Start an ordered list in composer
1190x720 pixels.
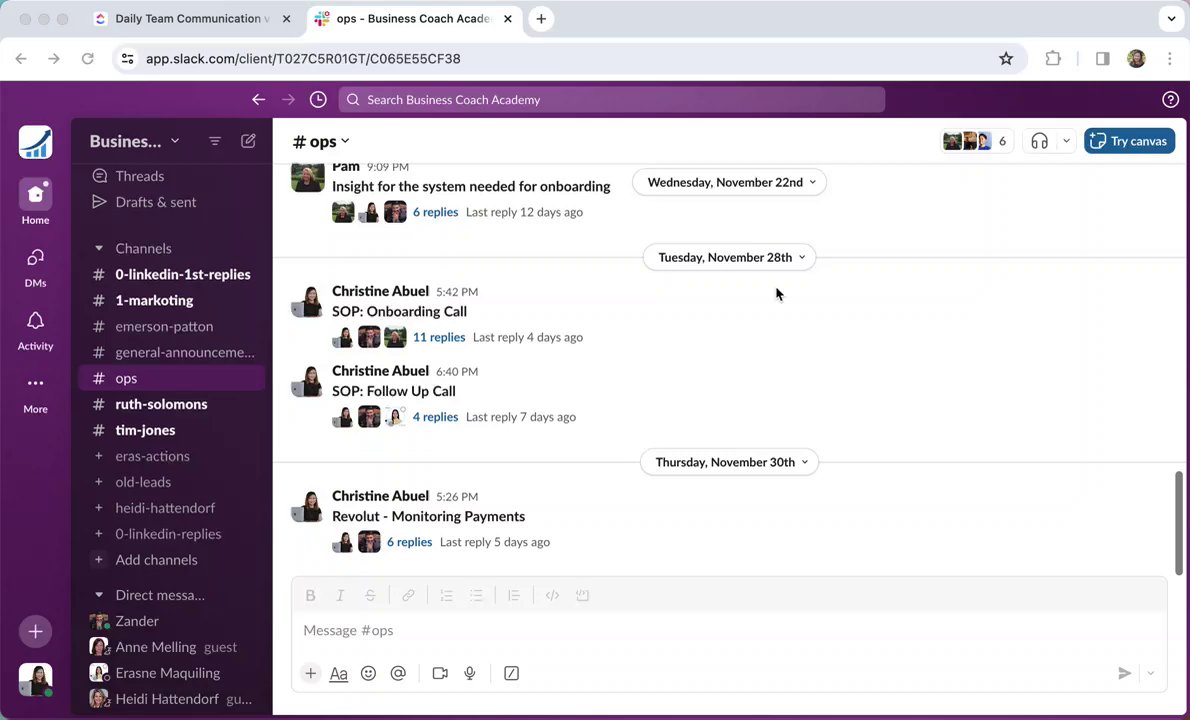446,596
